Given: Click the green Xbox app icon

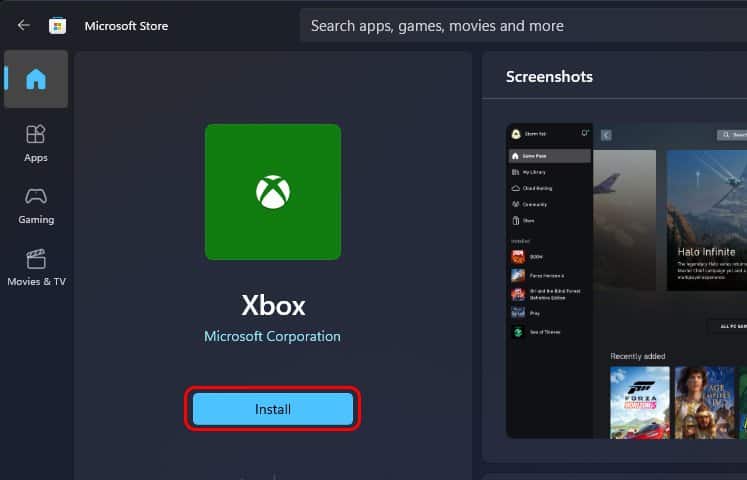Looking at the screenshot, I should (273, 192).
